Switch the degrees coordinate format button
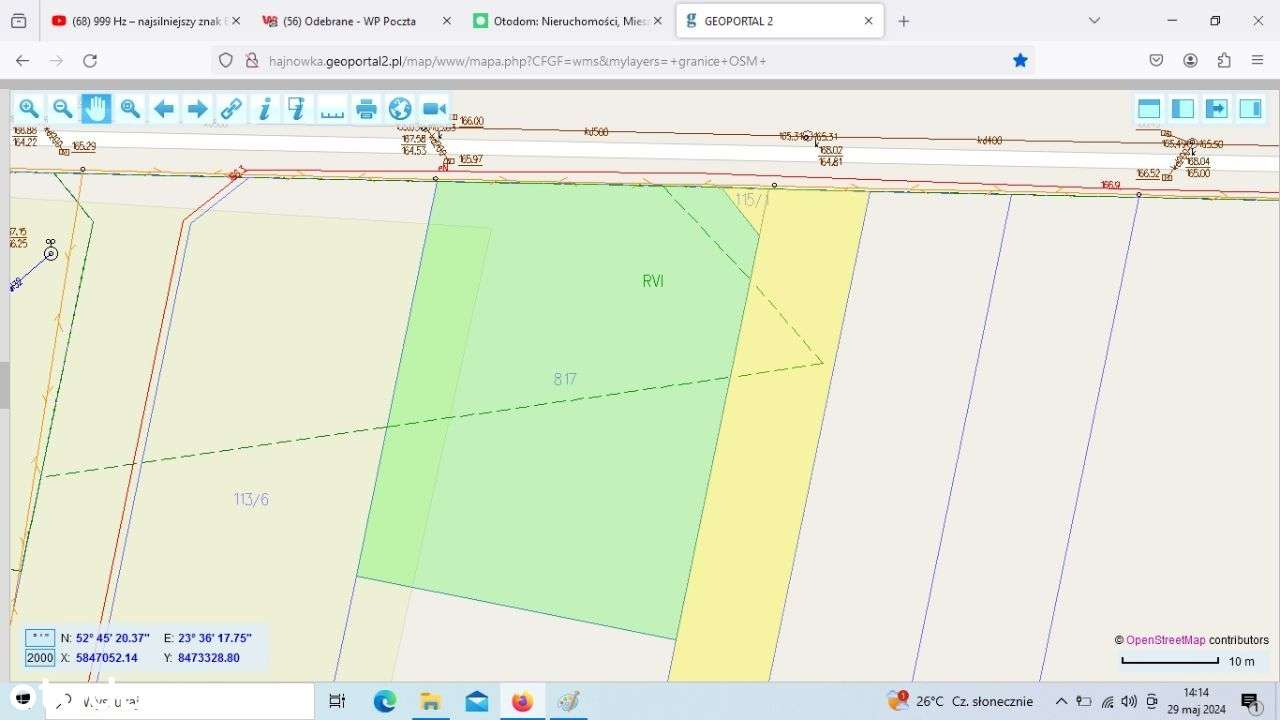1280x720 pixels. click(x=40, y=637)
